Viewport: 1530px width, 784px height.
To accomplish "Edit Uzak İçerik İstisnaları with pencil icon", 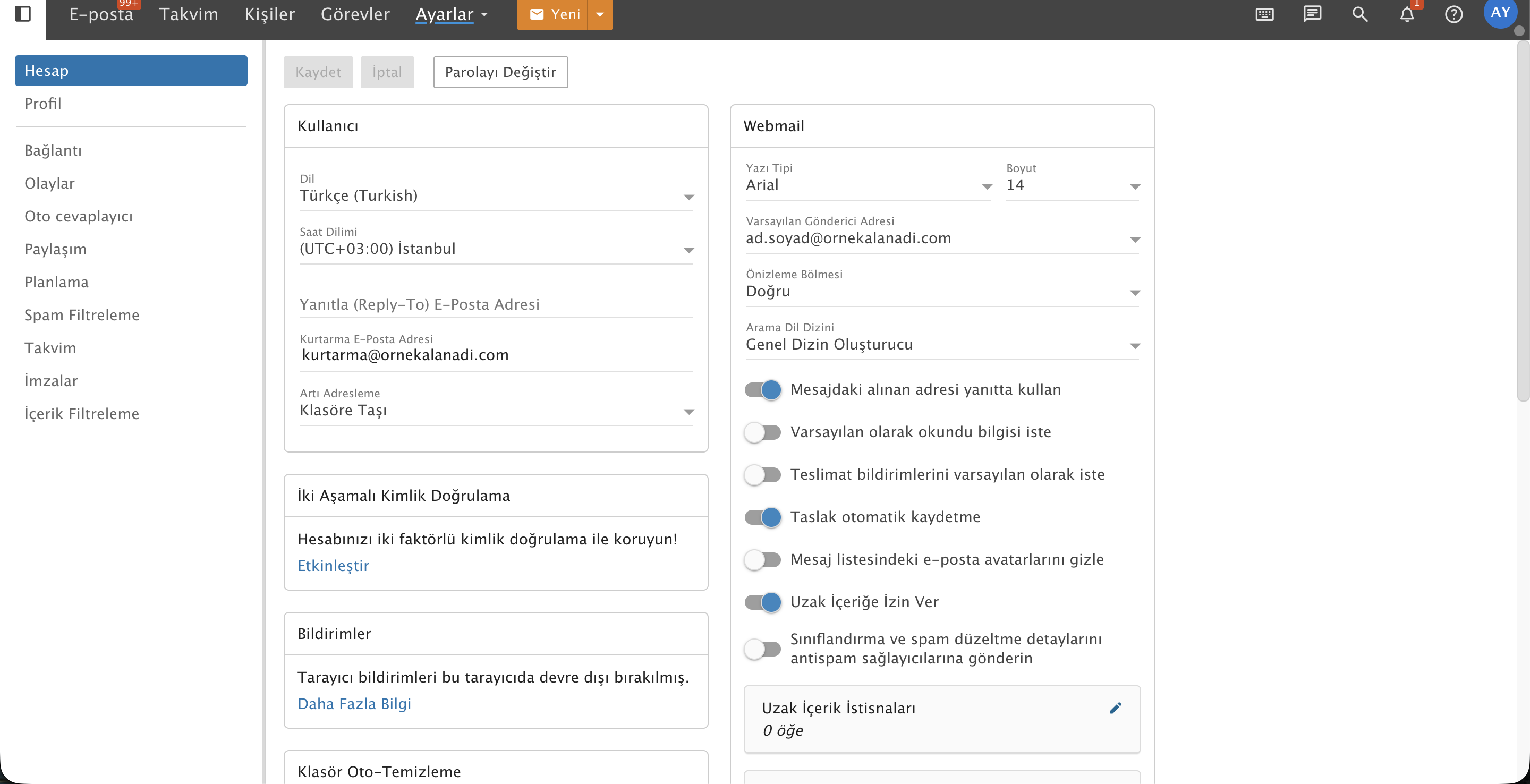I will point(1115,708).
